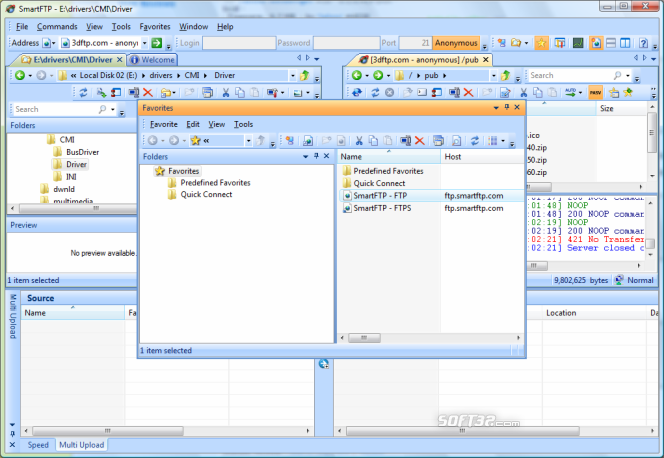Toggle the highlighted browser view icon in main toolbar
The height and width of the screenshot is (458, 664).
click(596, 43)
